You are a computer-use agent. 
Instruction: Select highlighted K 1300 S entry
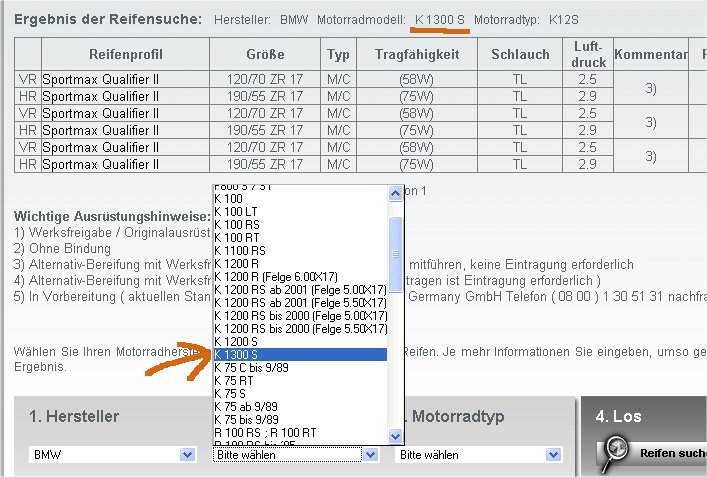coord(300,355)
